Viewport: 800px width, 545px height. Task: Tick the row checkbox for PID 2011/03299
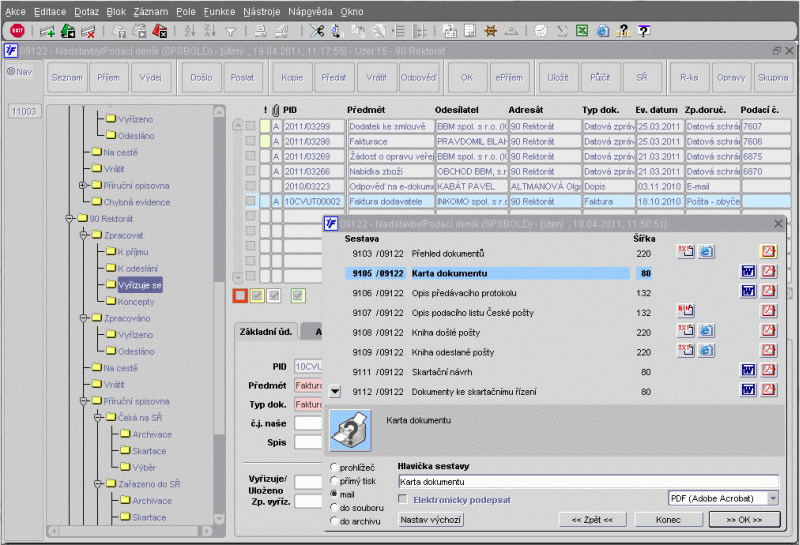point(251,126)
